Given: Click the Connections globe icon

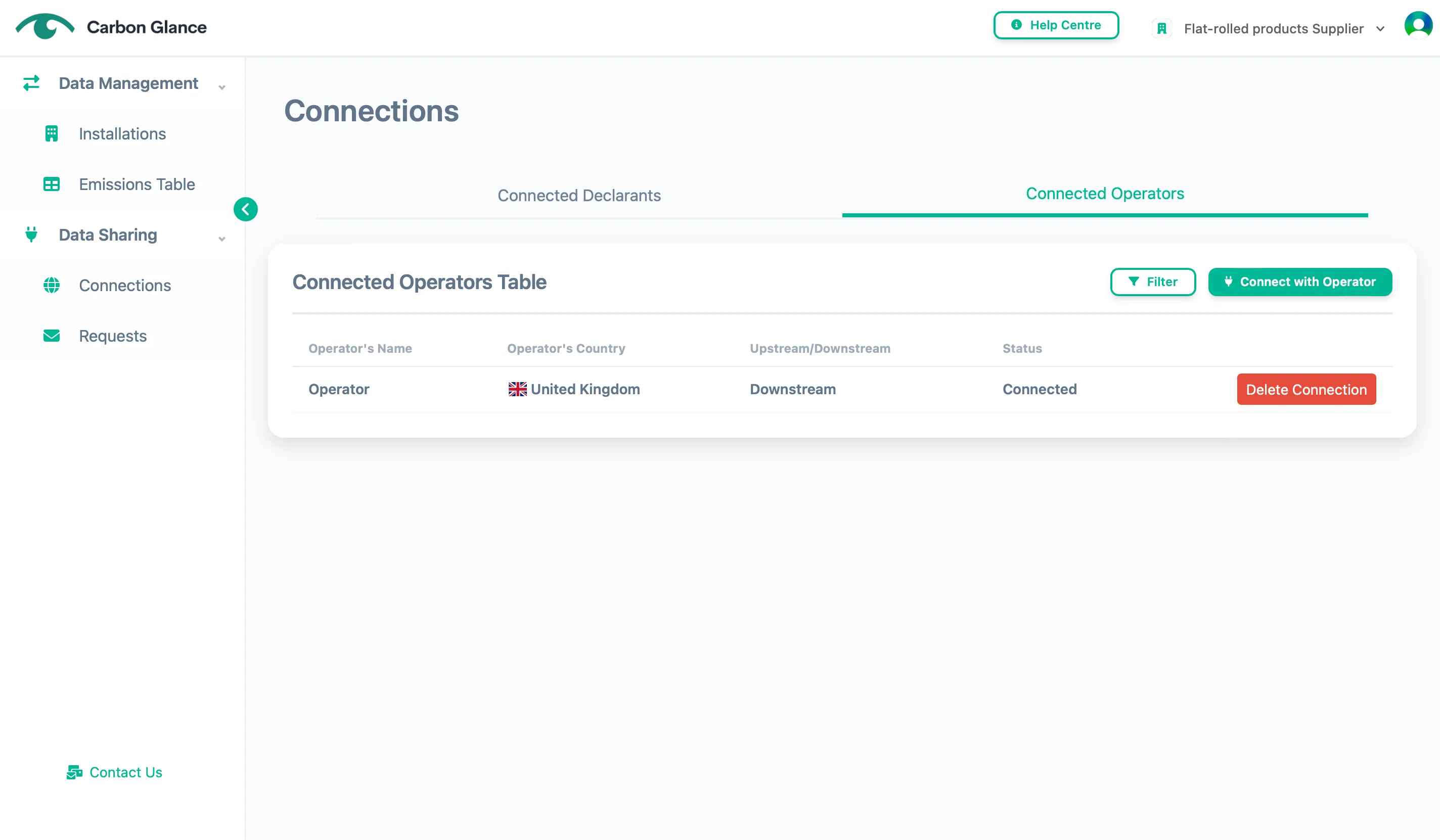Looking at the screenshot, I should (52, 286).
